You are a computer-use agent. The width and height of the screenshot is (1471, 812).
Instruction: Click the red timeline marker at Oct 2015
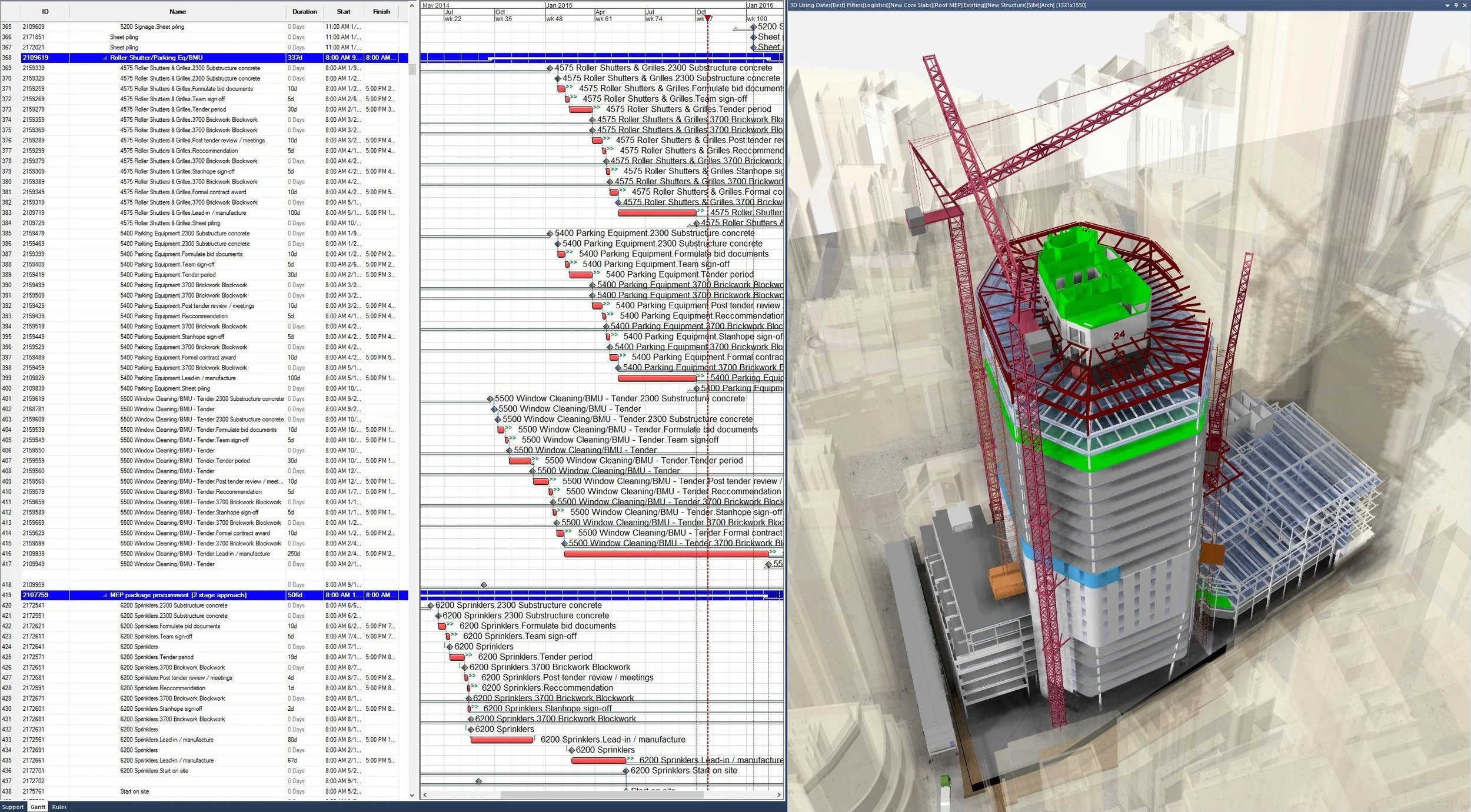point(708,18)
